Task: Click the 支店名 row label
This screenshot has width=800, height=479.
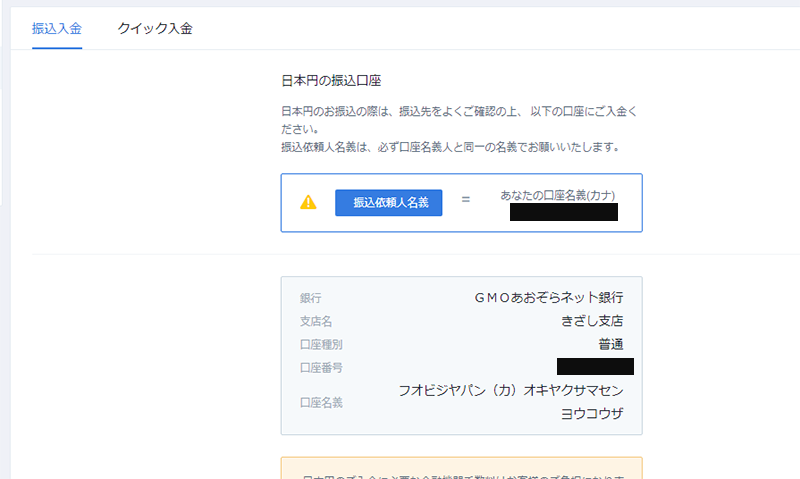Action: point(316,321)
